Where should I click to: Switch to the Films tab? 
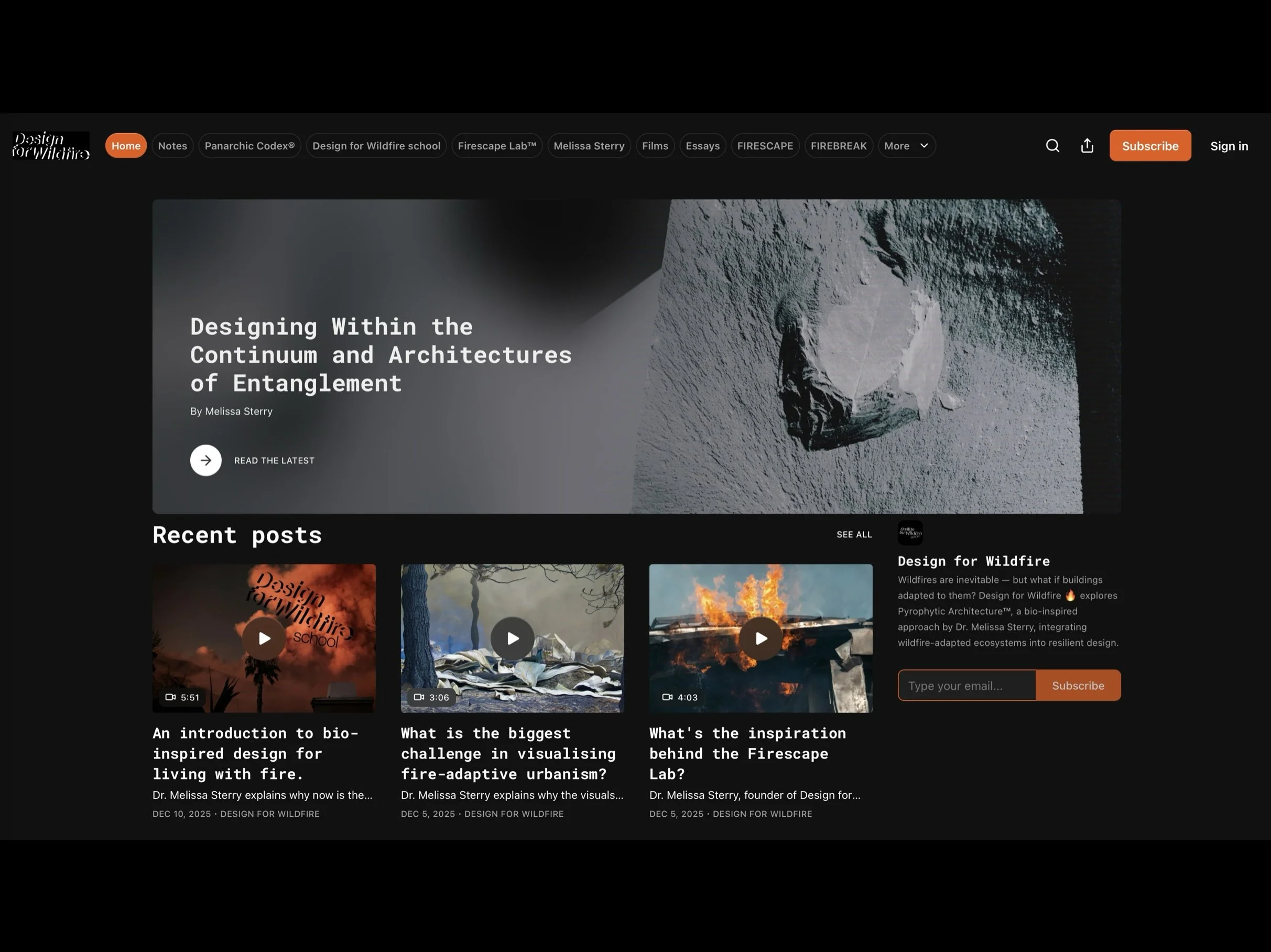pyautogui.click(x=655, y=145)
